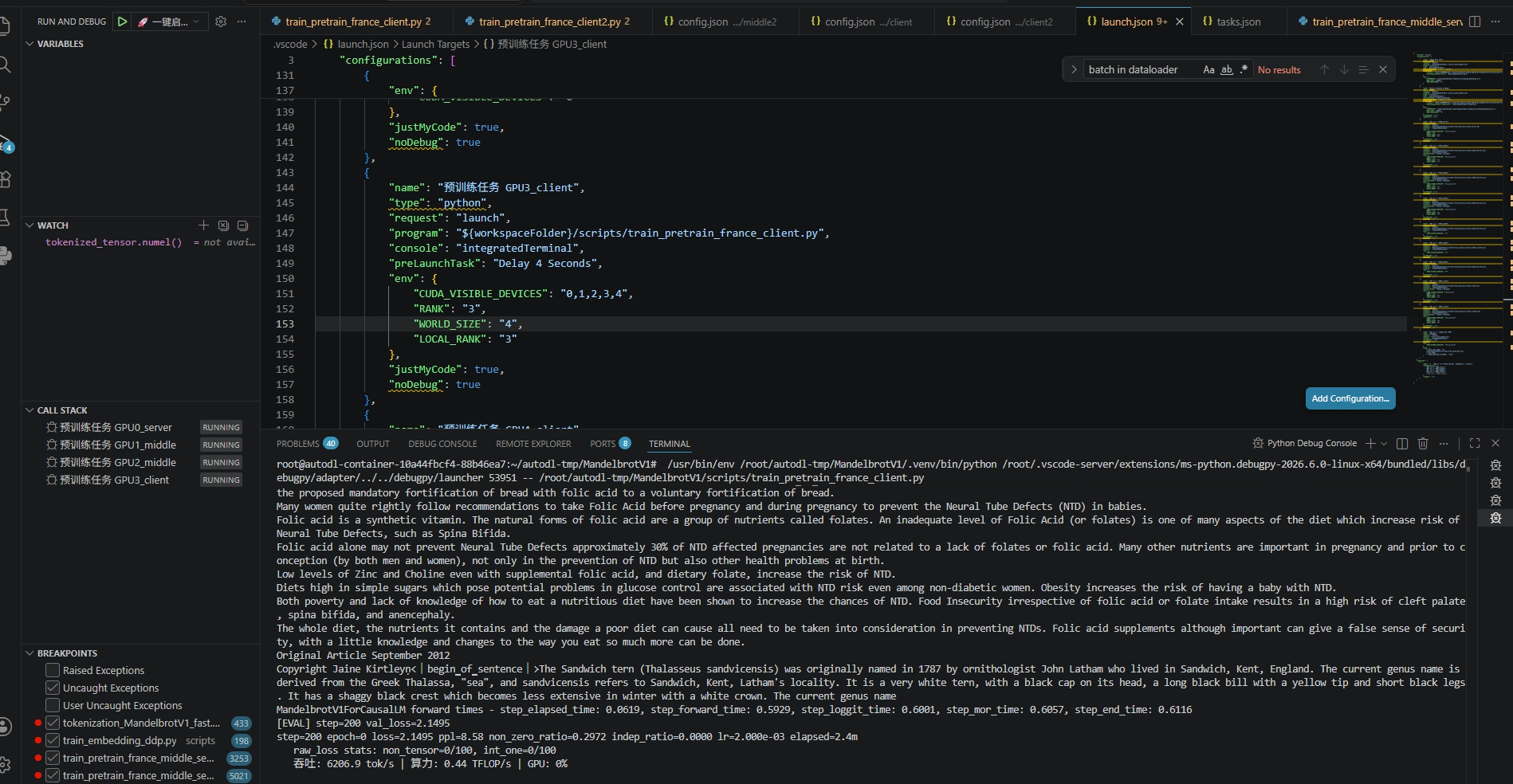Select the first debug terminal in list

pos(1495,465)
